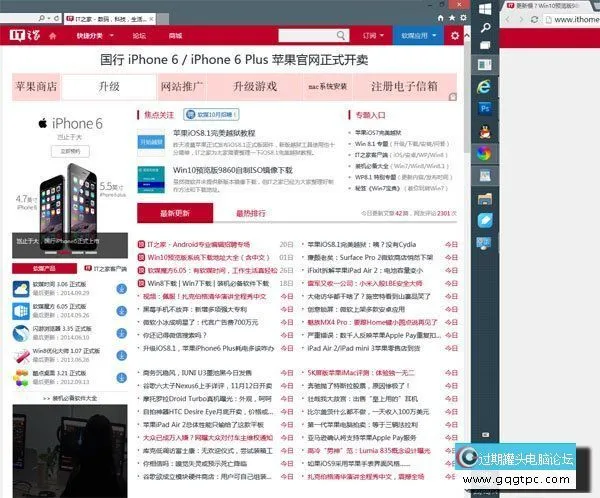Select the 最新更新 tab

[175, 213]
